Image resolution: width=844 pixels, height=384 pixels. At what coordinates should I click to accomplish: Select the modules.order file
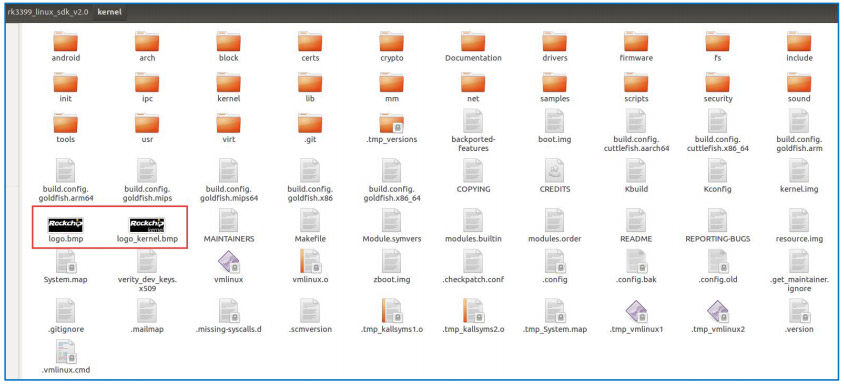point(554,220)
